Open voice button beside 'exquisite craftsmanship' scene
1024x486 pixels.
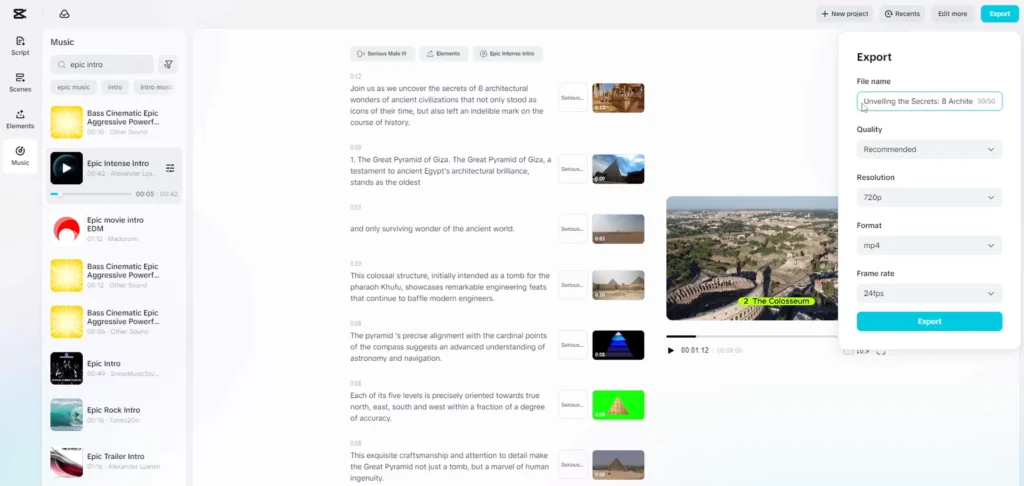point(573,464)
